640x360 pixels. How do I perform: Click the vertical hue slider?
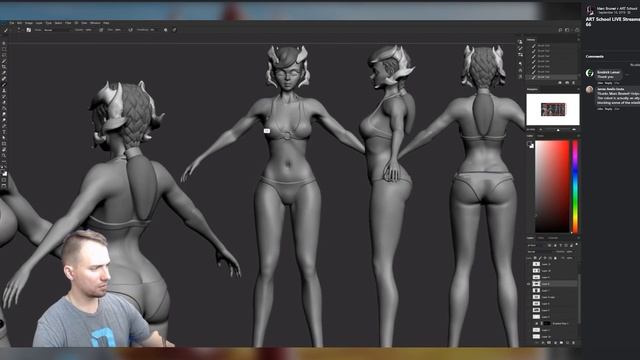(x=575, y=186)
